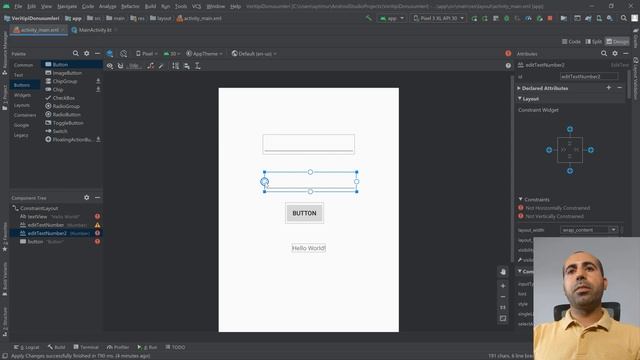640x360 pixels.
Task: Download ChipGroup dependency icon
Action: 98,81
